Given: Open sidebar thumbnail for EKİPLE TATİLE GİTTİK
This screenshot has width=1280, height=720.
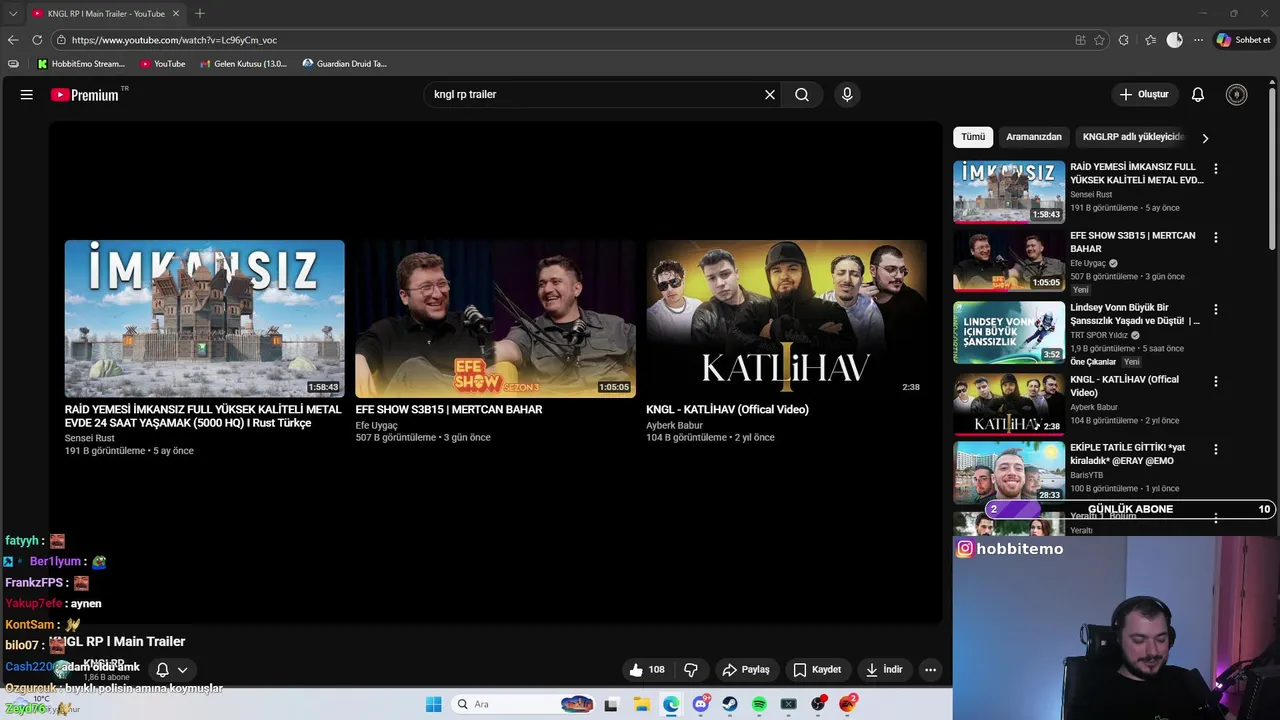Looking at the screenshot, I should tap(1009, 472).
